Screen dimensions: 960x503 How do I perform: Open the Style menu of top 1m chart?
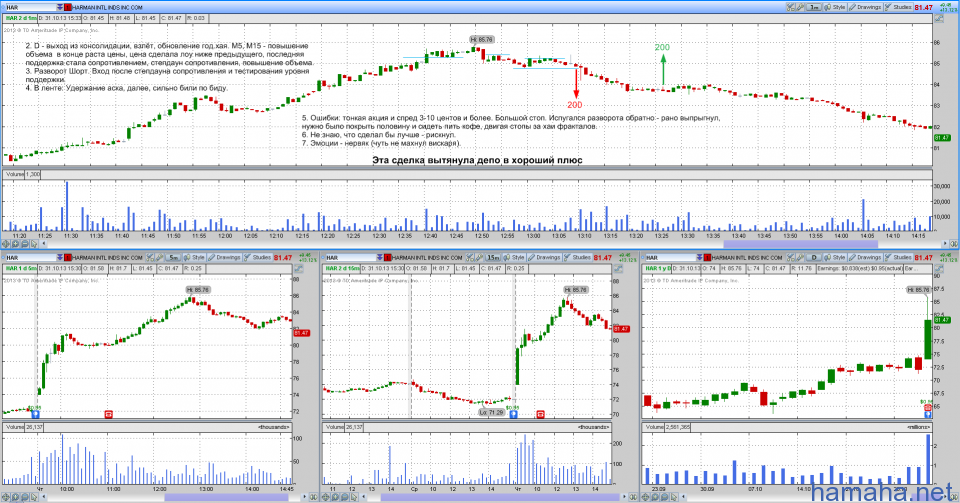point(835,7)
